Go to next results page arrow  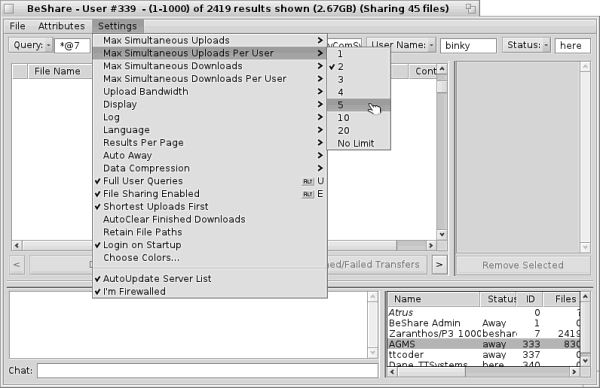(439, 264)
